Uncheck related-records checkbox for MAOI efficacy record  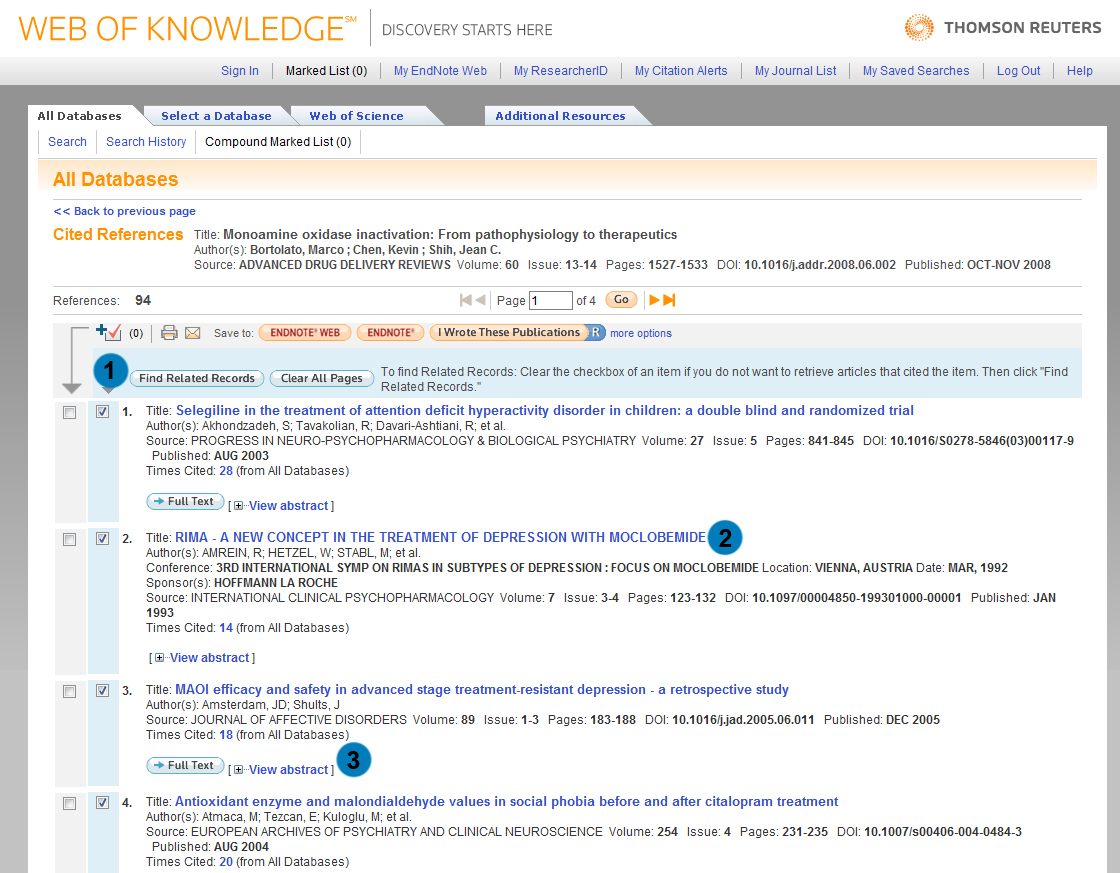coord(102,691)
